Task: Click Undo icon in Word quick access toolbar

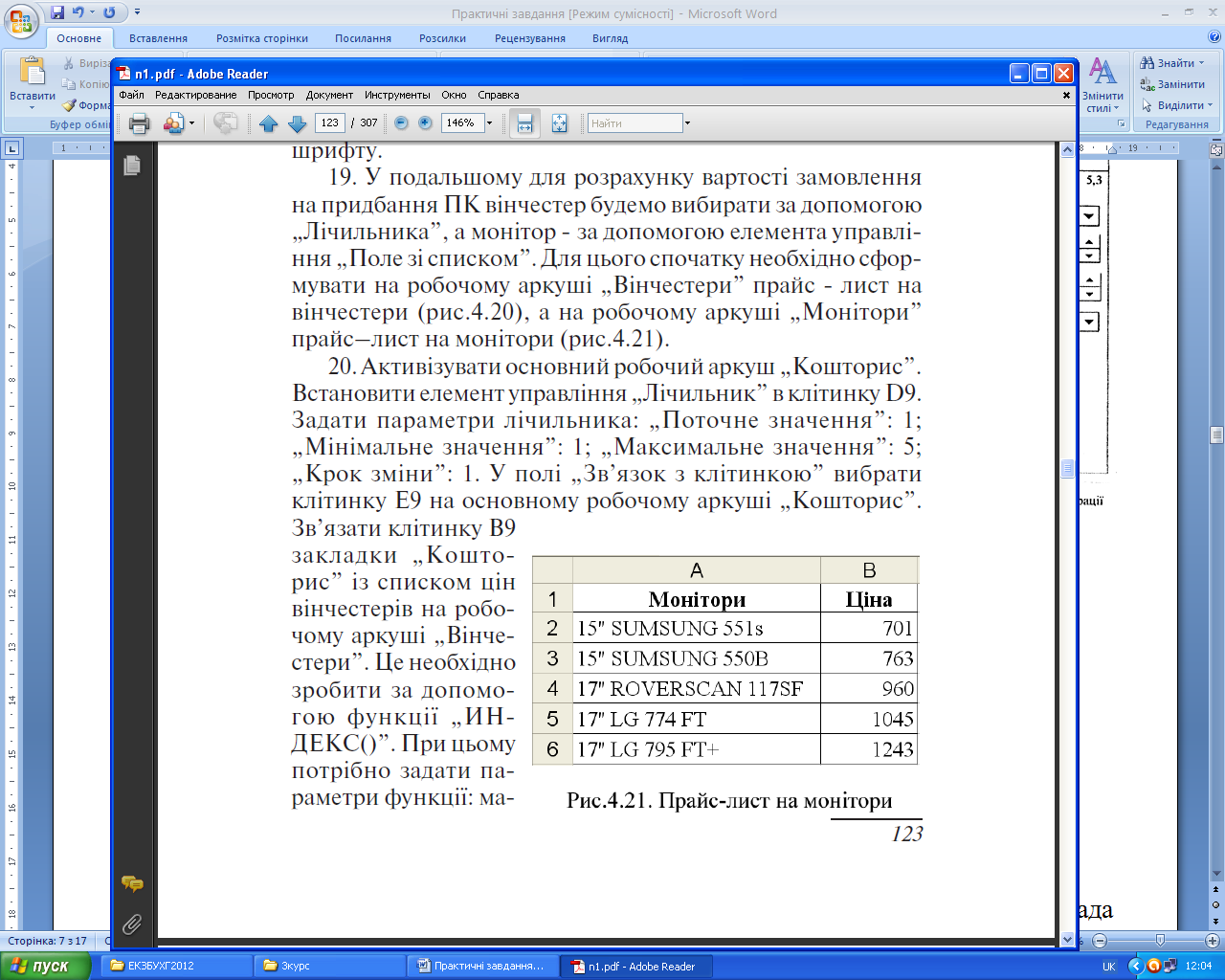Action: tap(78, 12)
